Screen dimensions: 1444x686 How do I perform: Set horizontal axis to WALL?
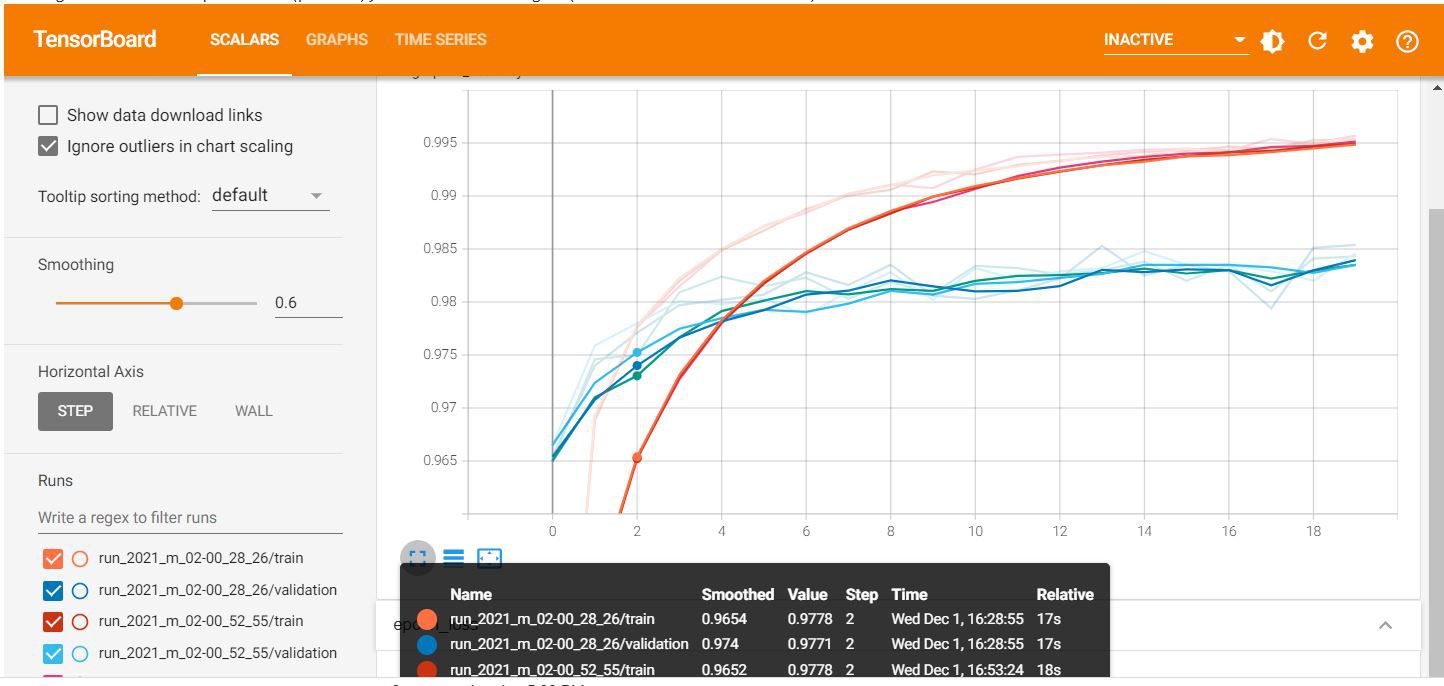coord(253,411)
